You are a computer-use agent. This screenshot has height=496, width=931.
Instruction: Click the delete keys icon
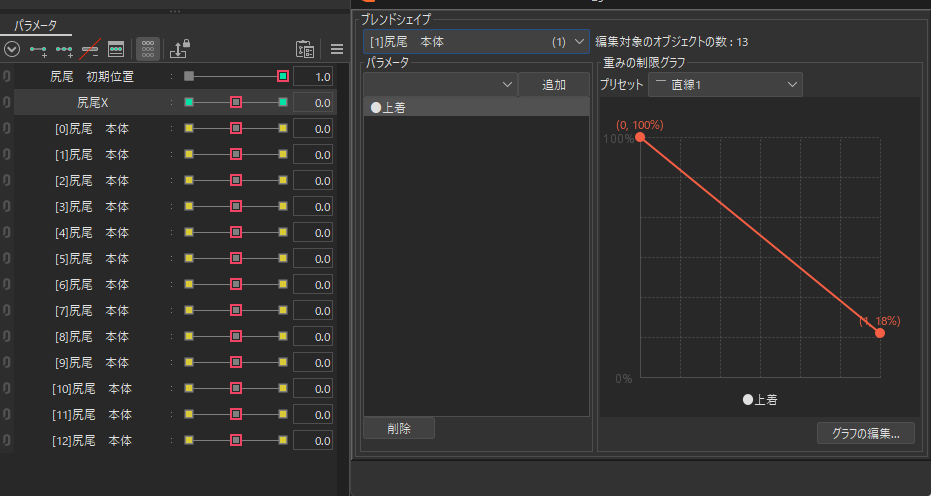[91, 49]
